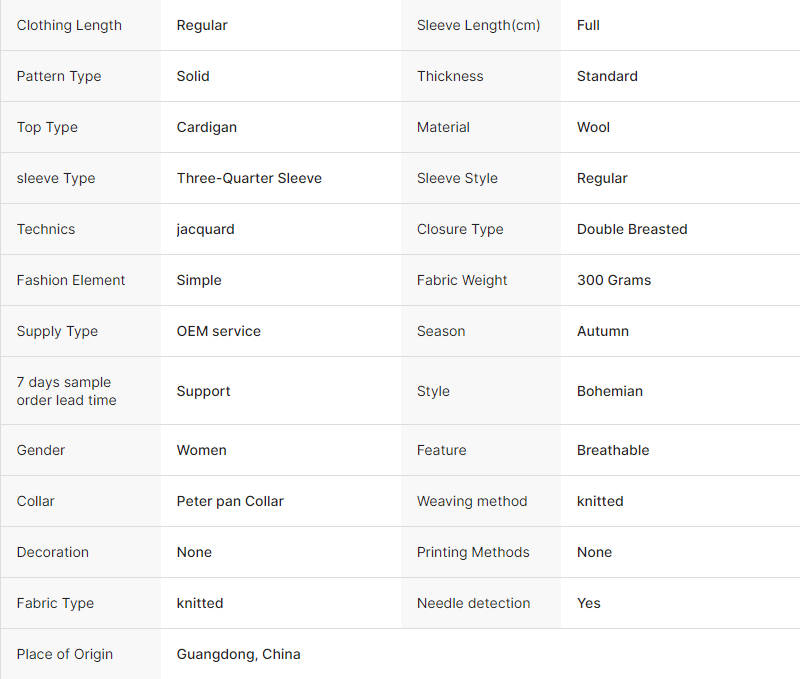Click the Bohemian style value
The height and width of the screenshot is (679, 800).
click(x=609, y=391)
